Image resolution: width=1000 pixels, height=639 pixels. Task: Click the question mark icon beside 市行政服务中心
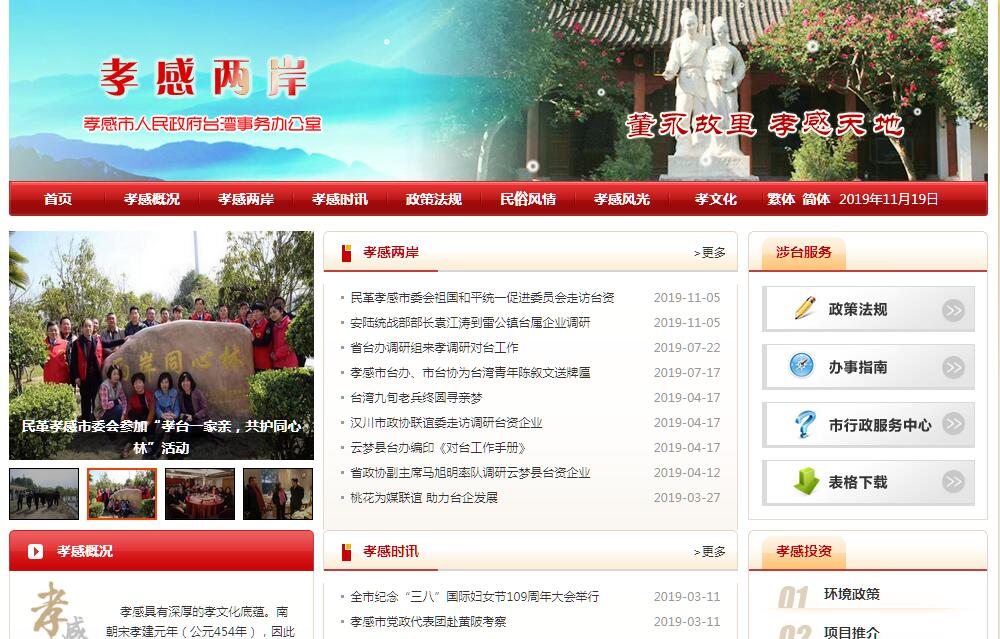pos(804,424)
